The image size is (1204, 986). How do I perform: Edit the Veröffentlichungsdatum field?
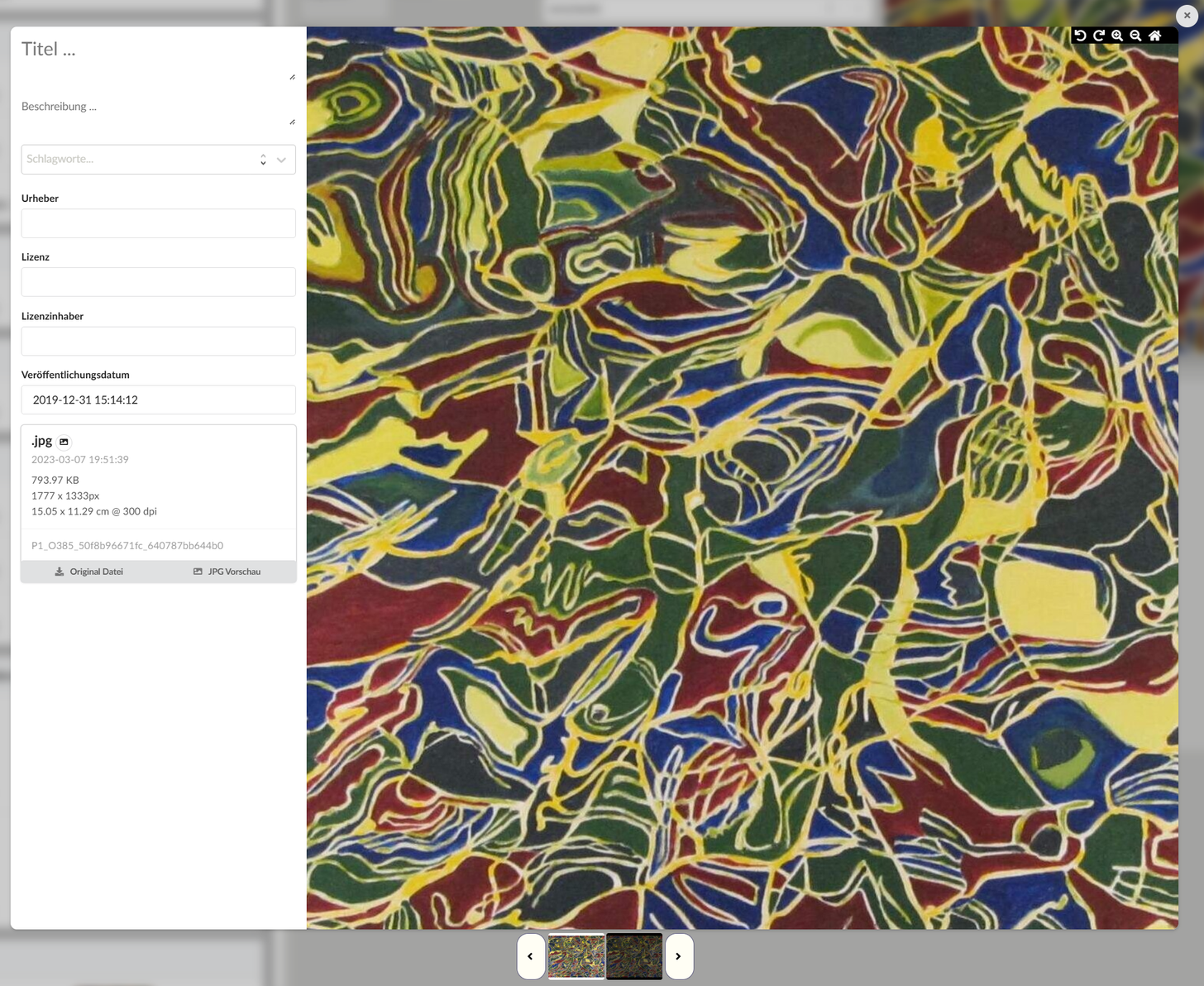(x=158, y=400)
